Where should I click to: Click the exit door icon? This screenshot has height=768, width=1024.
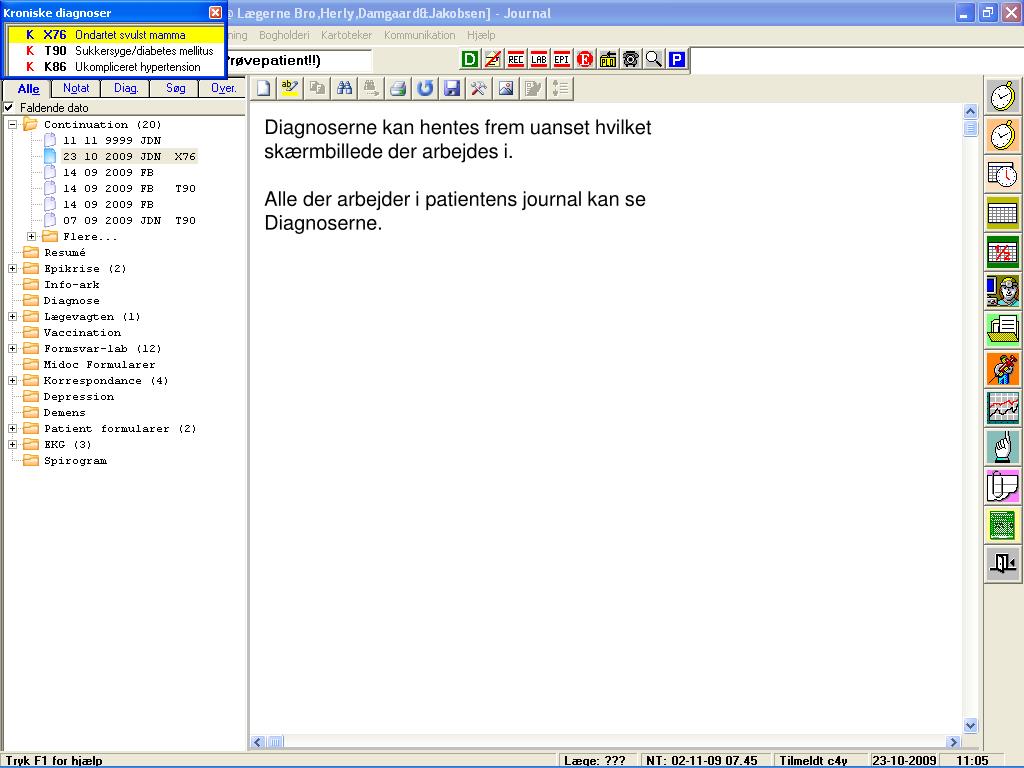tap(1003, 563)
